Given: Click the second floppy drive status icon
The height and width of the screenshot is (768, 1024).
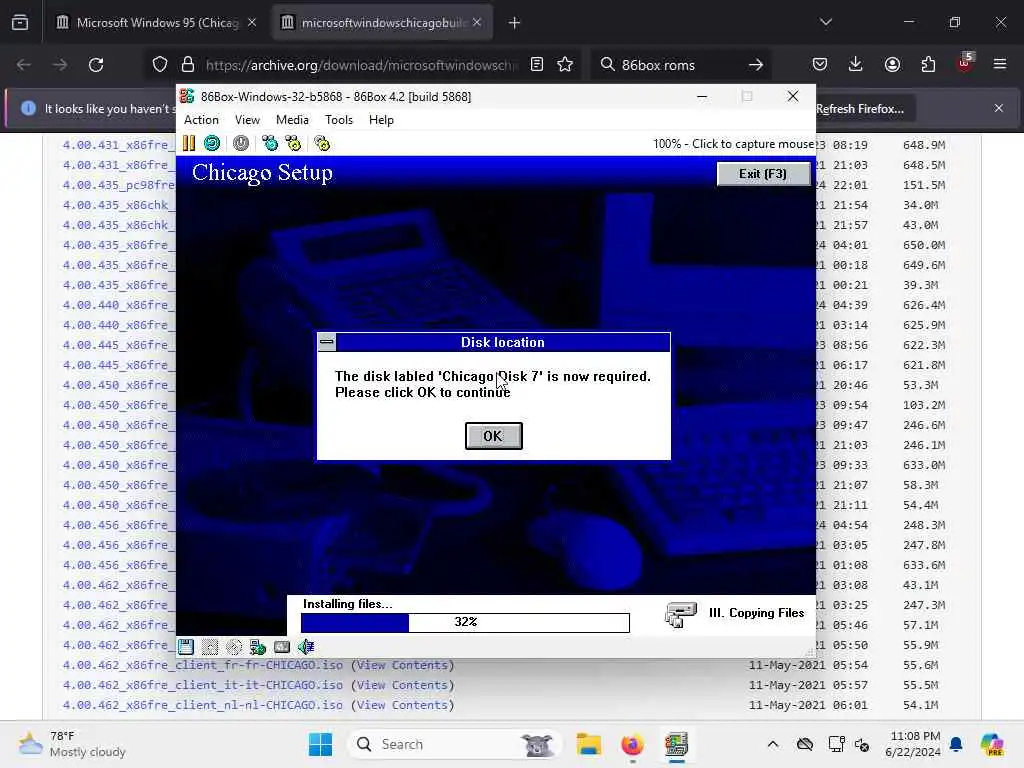Looking at the screenshot, I should pos(210,647).
